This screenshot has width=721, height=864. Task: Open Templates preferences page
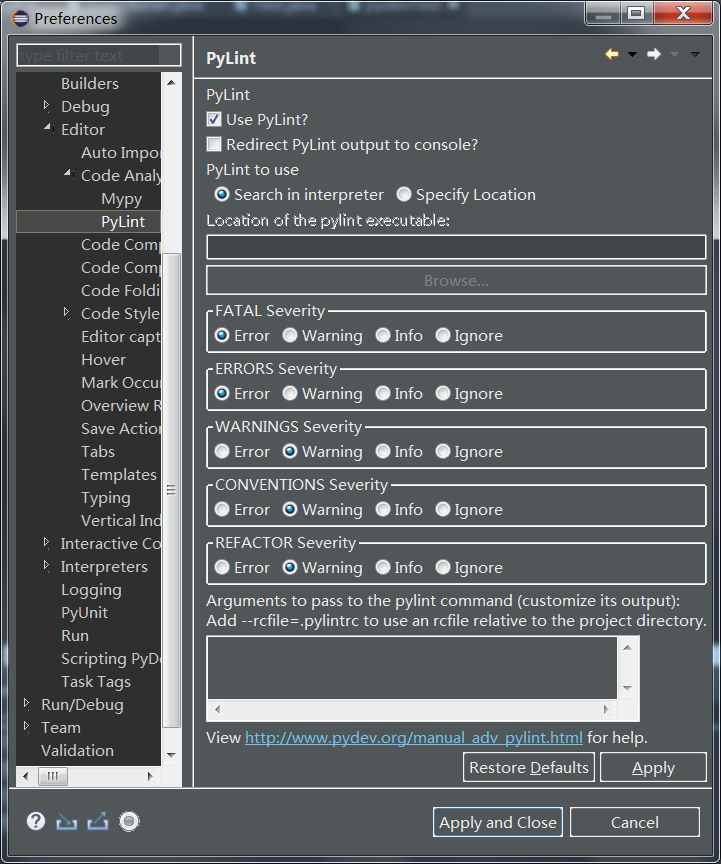(x=119, y=475)
